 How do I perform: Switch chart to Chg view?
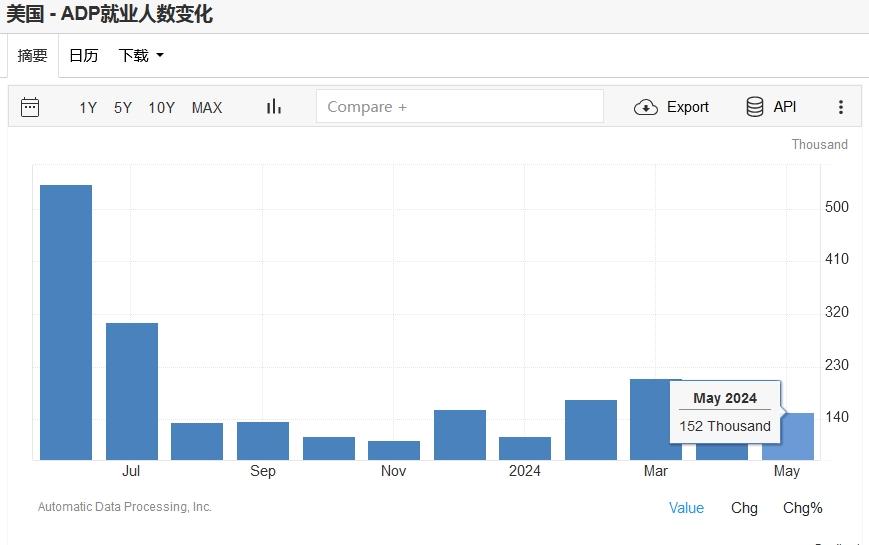[744, 508]
